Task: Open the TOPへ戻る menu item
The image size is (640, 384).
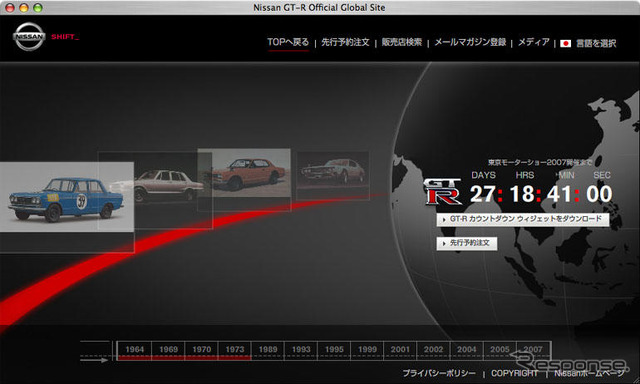Action: click(x=288, y=42)
